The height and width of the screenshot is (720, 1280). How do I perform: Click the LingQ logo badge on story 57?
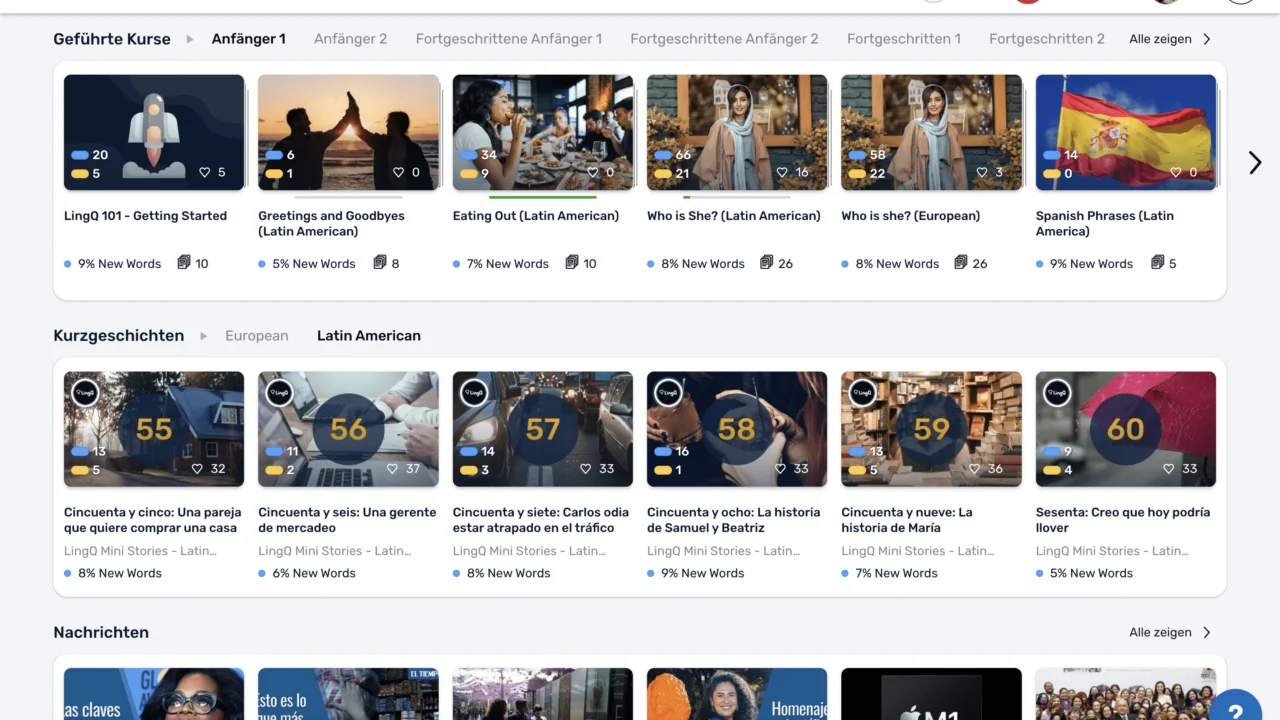point(474,393)
